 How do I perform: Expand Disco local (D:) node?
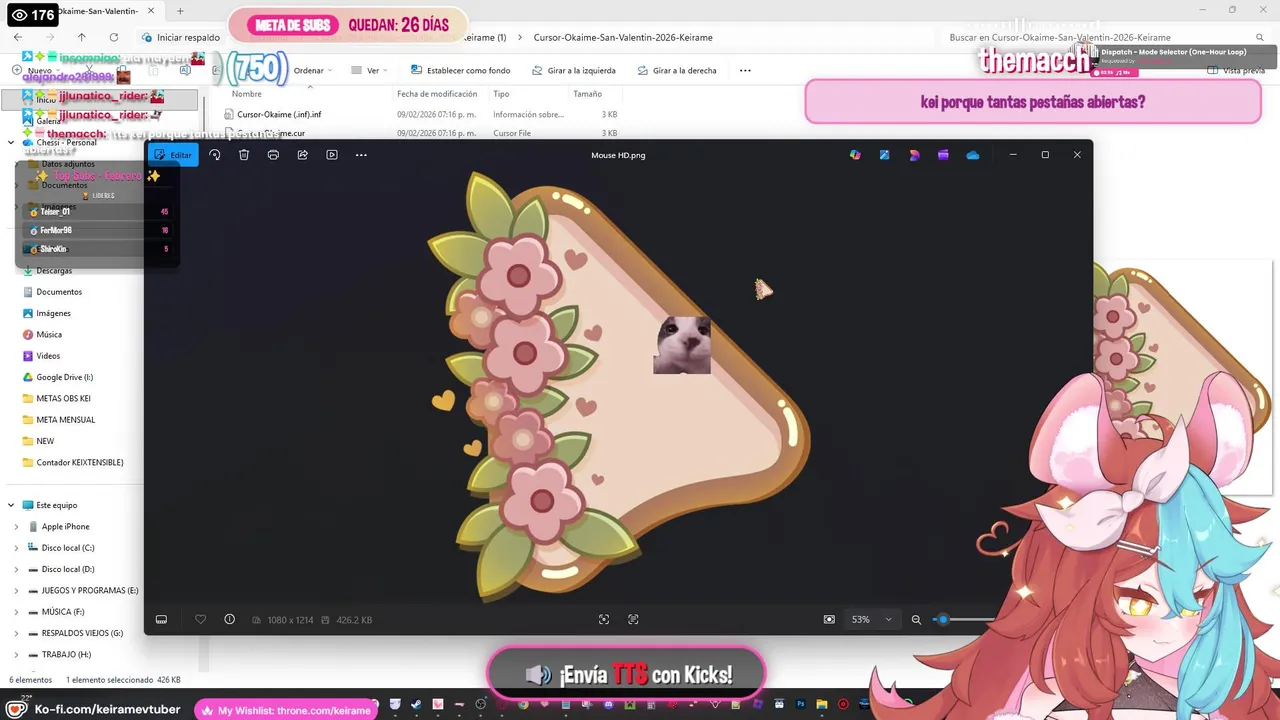[16, 569]
